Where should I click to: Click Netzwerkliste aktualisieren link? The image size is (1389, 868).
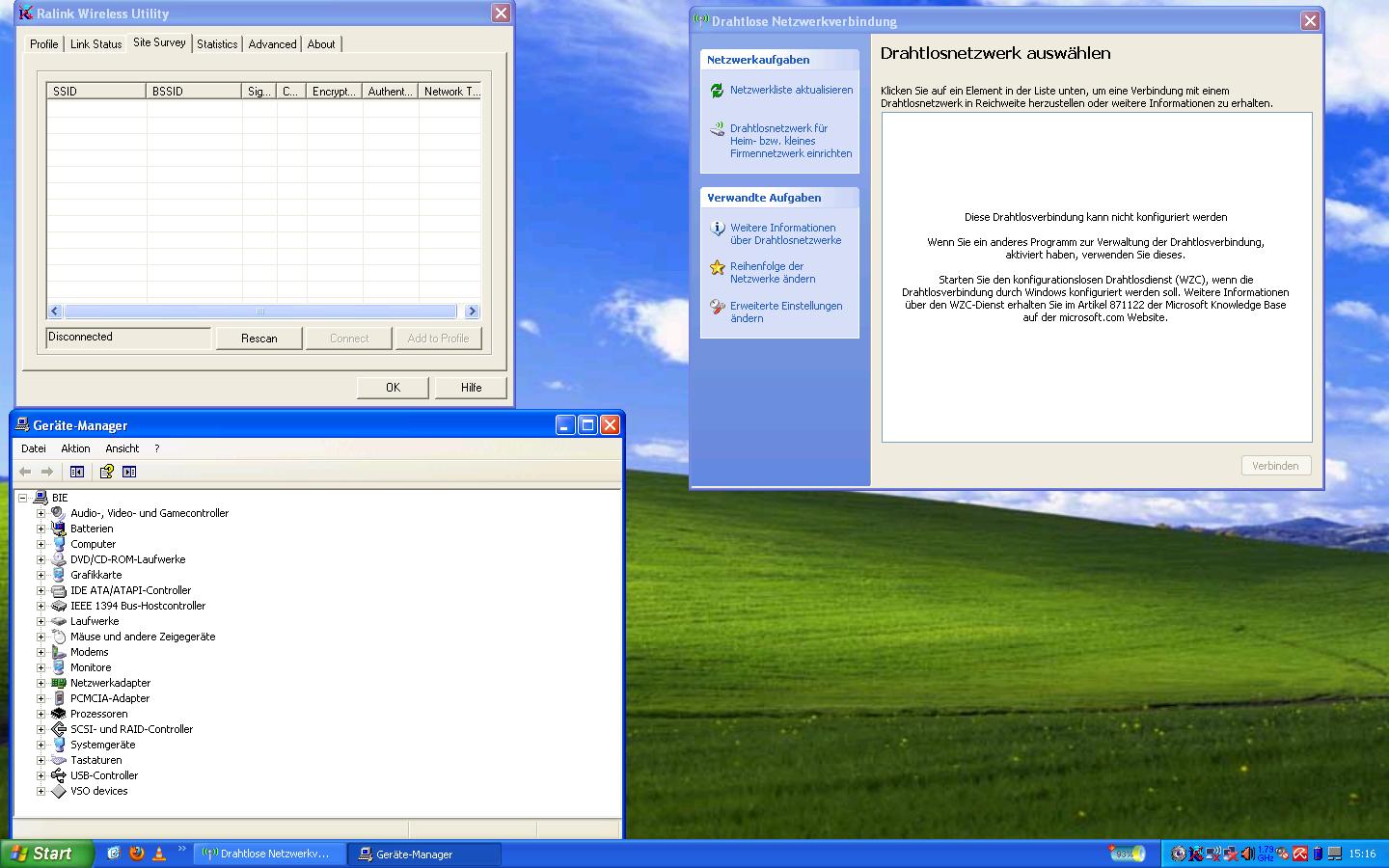(x=791, y=90)
